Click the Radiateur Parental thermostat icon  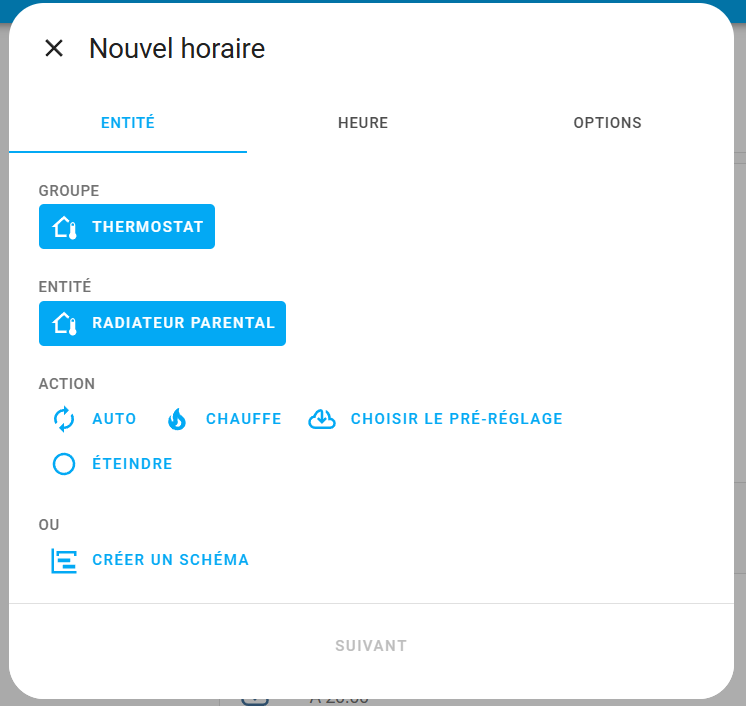65,323
